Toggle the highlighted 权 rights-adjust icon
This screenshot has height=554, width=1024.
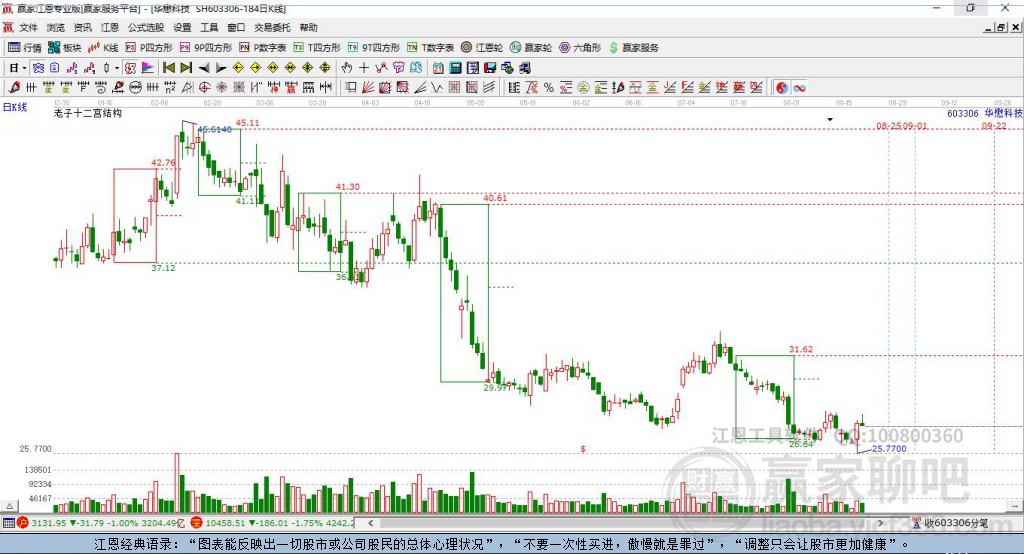tap(131, 68)
